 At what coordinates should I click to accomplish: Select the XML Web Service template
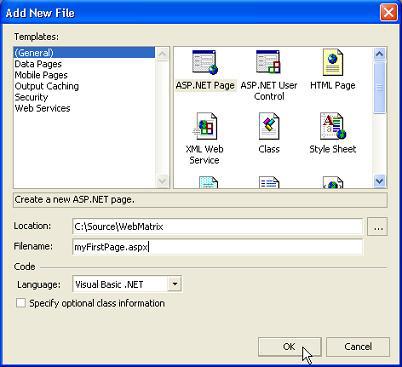[204, 126]
